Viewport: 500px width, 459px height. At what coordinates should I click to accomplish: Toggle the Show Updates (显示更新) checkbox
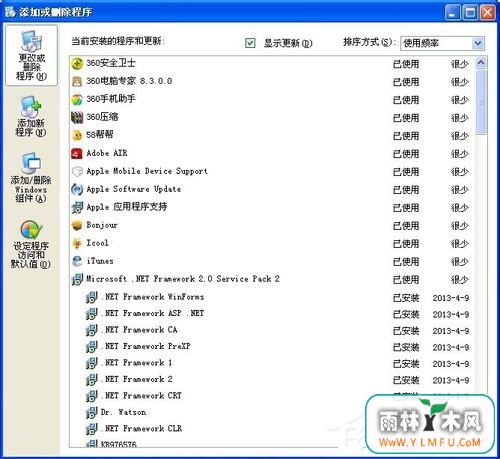[250, 43]
